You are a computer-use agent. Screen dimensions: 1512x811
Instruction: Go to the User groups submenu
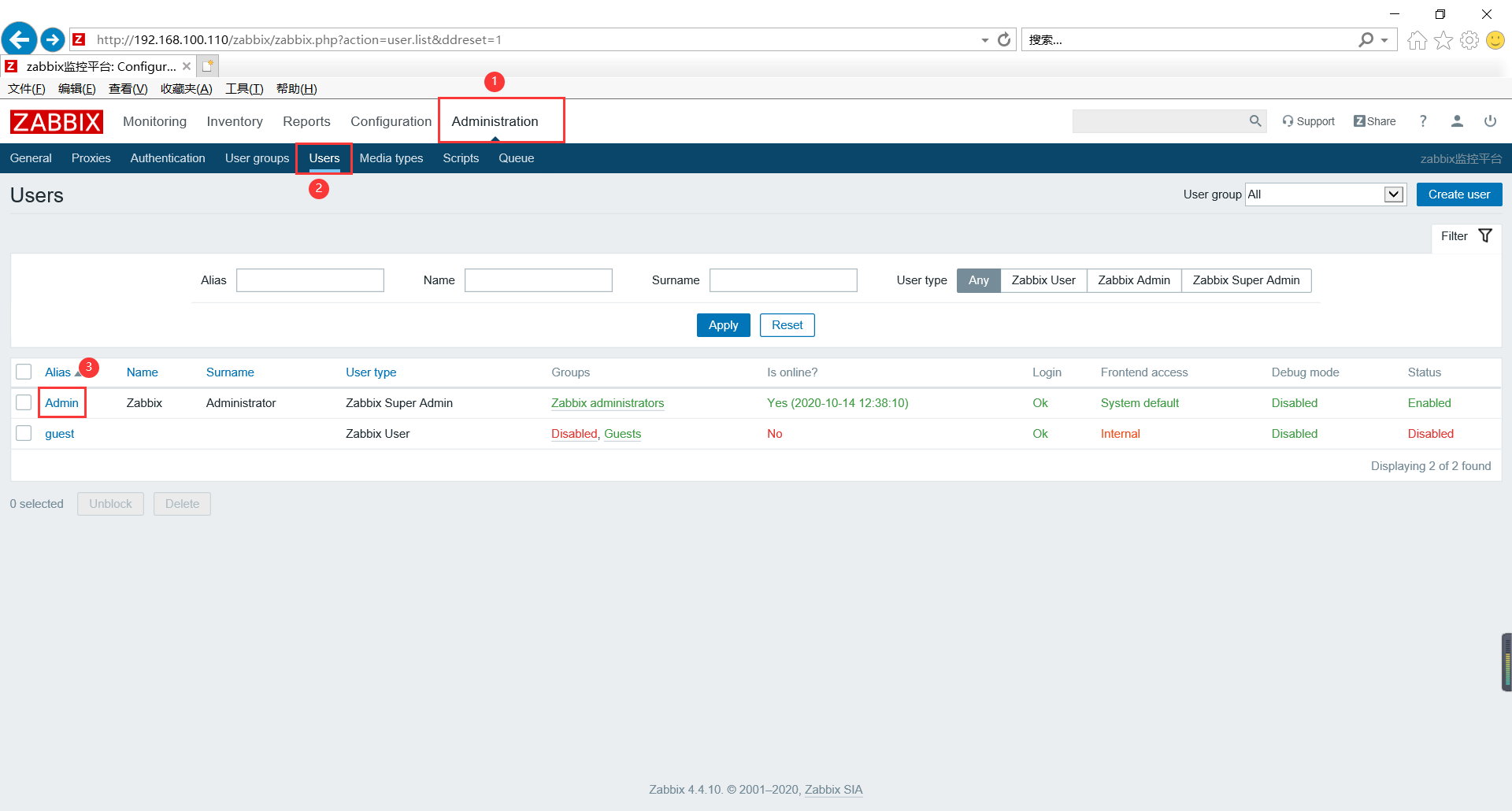[x=257, y=158]
